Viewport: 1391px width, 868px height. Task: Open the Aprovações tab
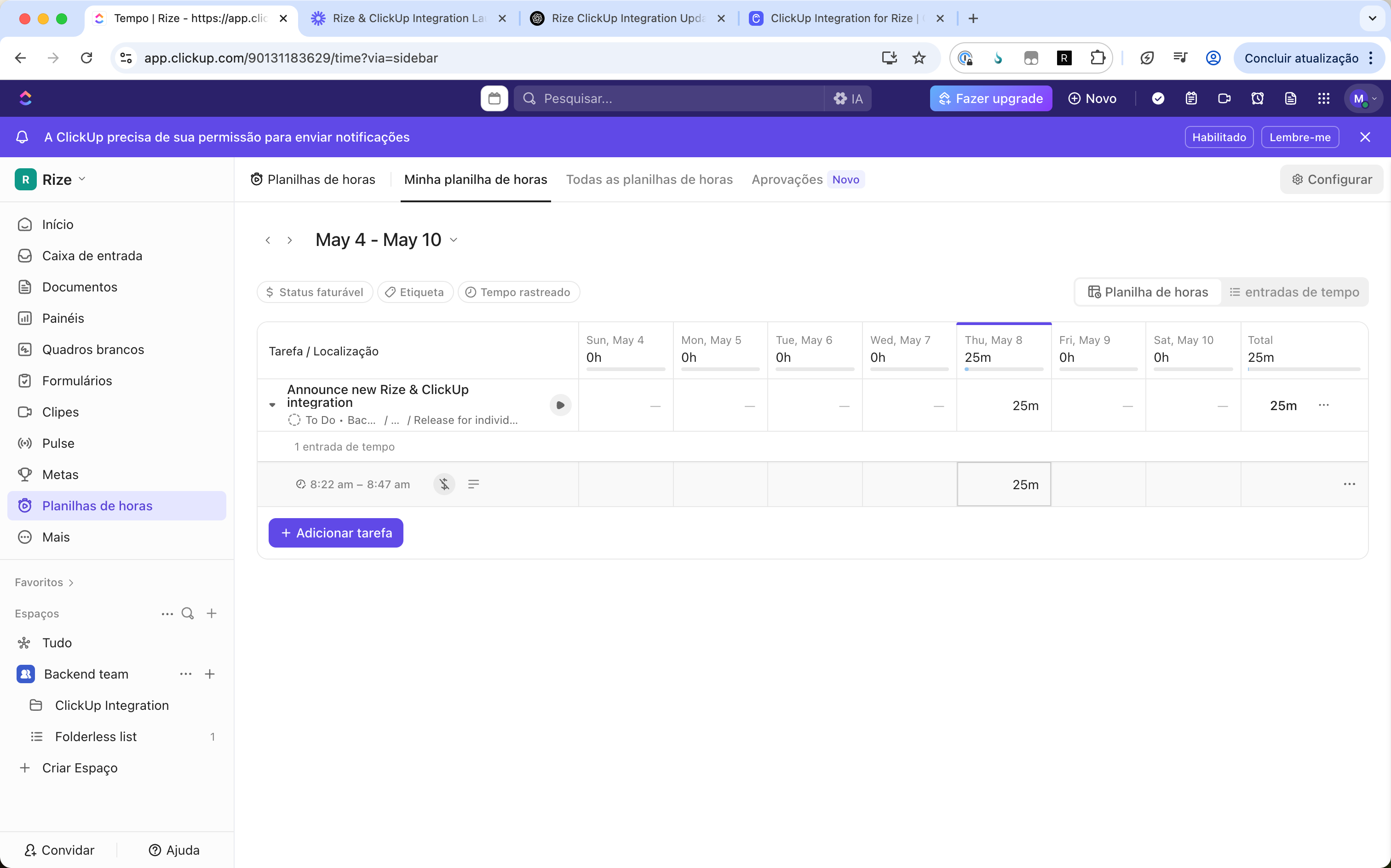pos(786,179)
